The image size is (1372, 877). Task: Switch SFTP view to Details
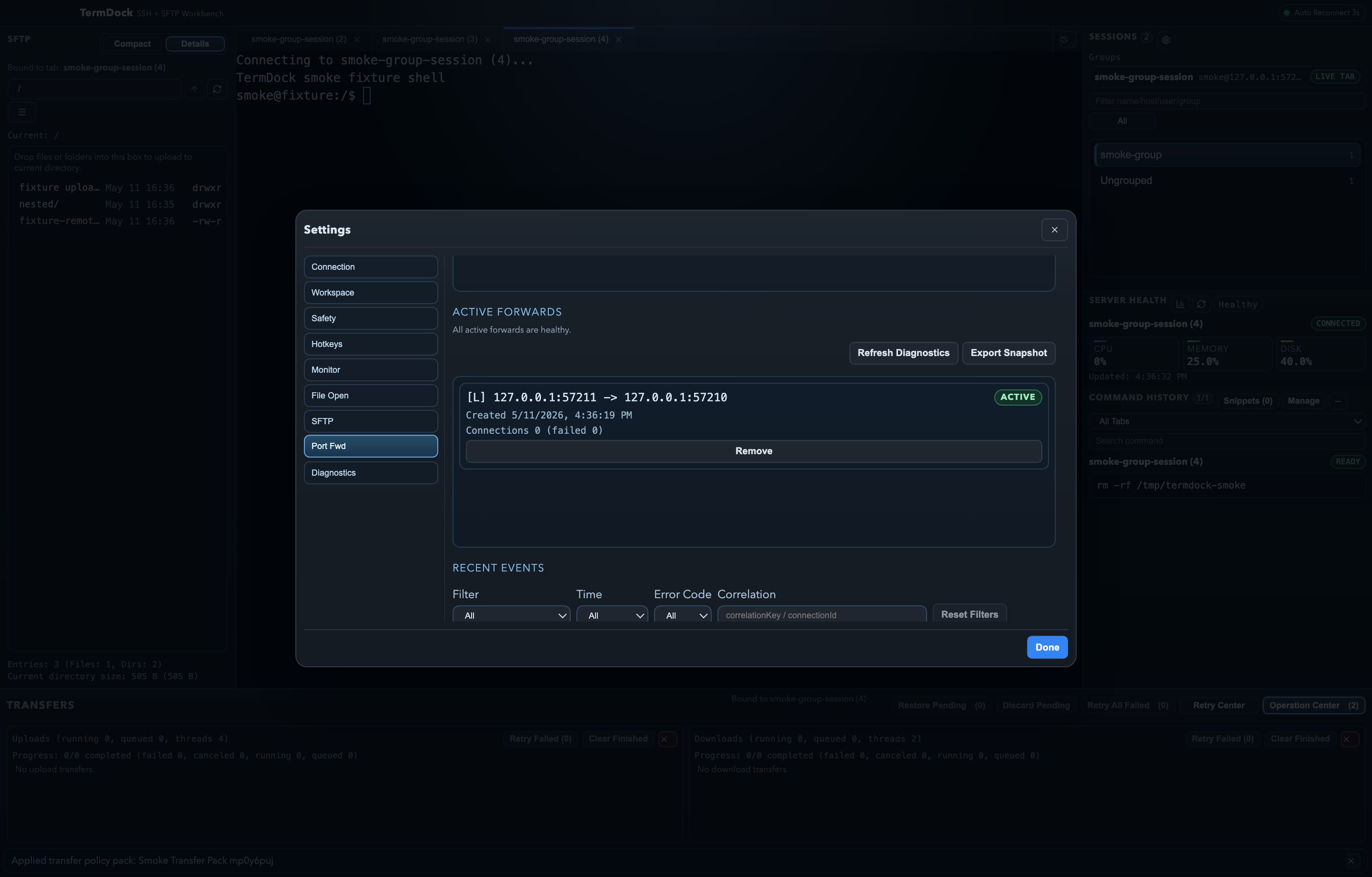click(195, 44)
